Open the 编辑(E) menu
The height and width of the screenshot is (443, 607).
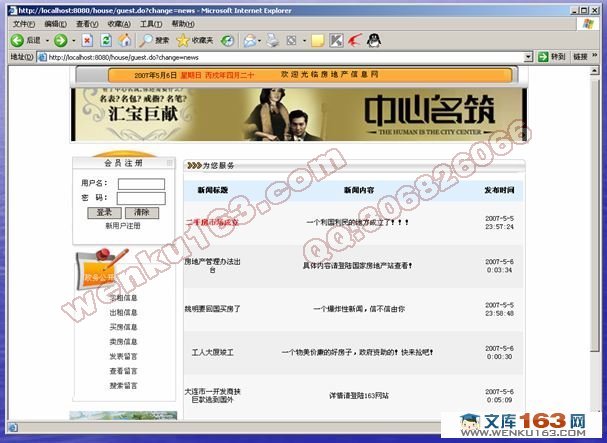55,24
